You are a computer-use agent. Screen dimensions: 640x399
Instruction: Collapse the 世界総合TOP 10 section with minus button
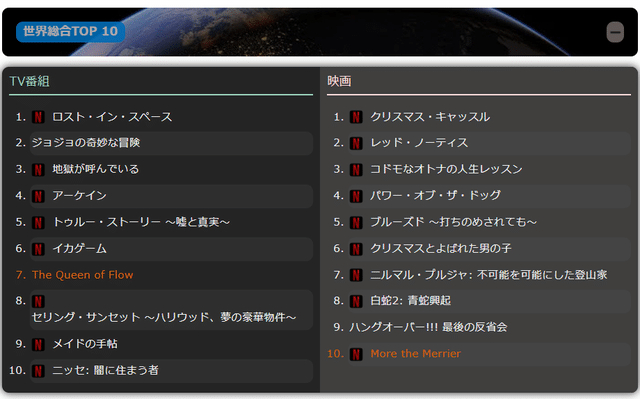[615, 32]
